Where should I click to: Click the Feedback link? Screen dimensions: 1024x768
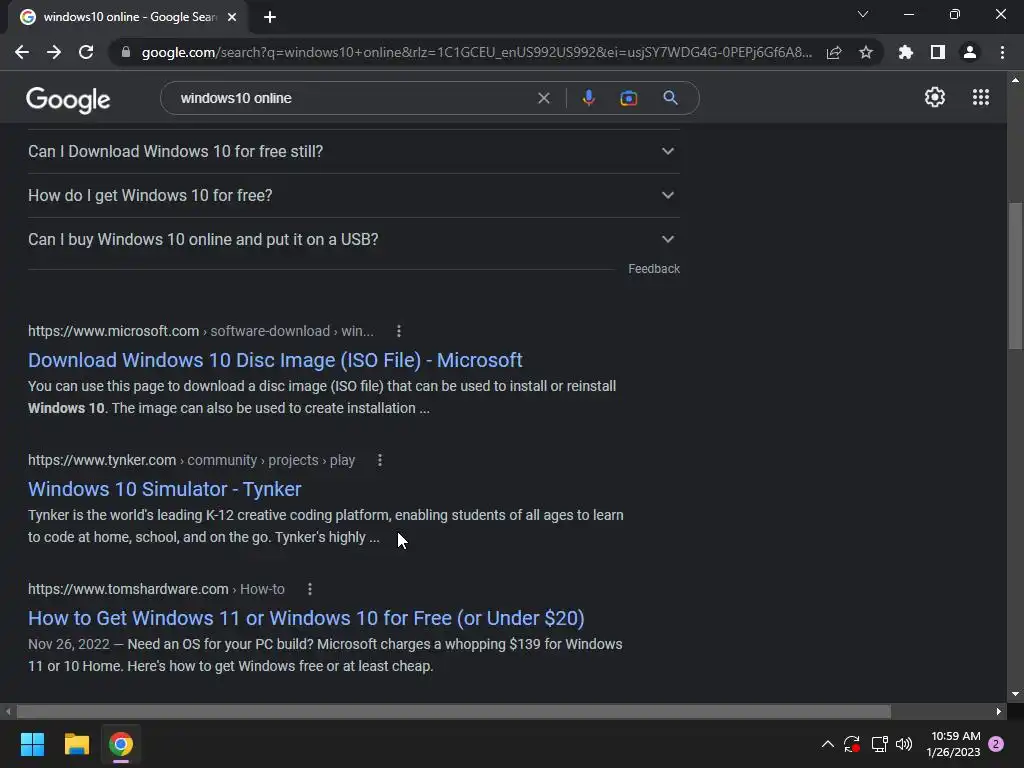pos(654,269)
